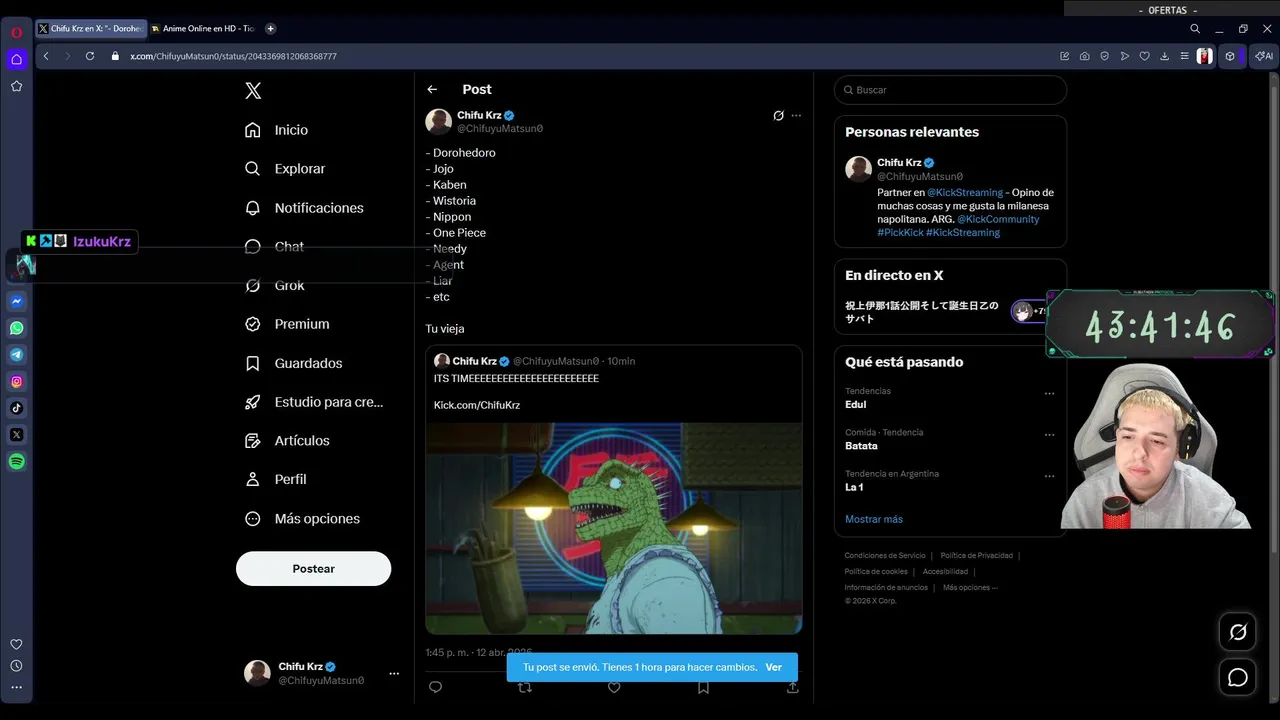The height and width of the screenshot is (720, 1280).
Task: Click Grok icon on the post header
Action: [x=778, y=116]
